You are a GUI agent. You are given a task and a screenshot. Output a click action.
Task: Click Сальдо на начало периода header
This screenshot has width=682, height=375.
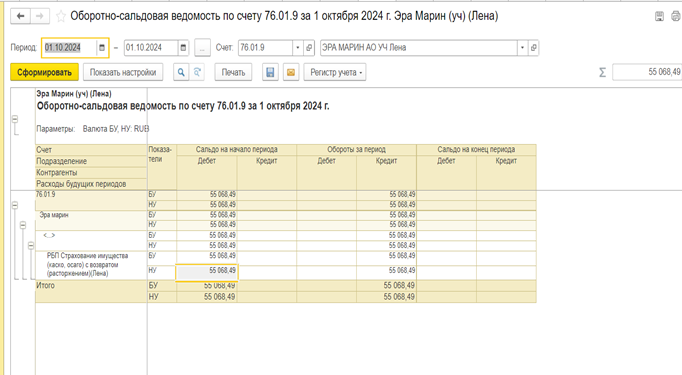[x=237, y=150]
